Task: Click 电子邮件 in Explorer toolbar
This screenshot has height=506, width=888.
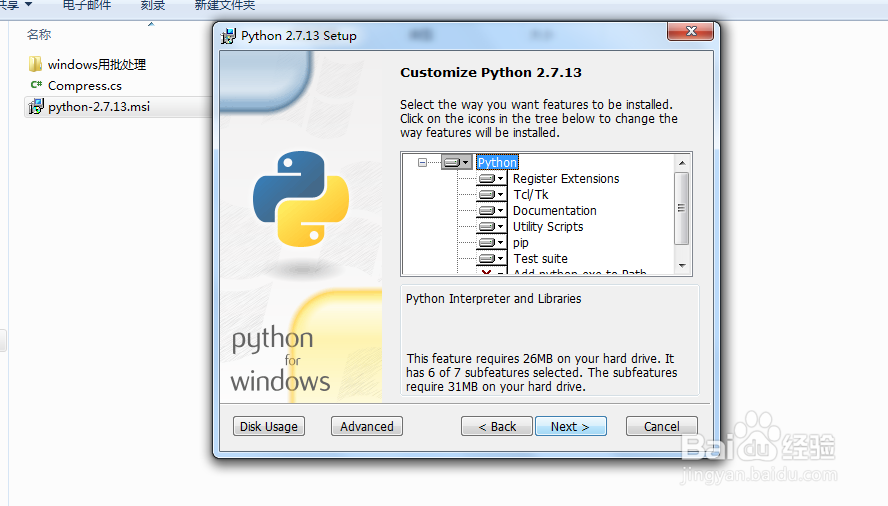Action: tap(87, 6)
